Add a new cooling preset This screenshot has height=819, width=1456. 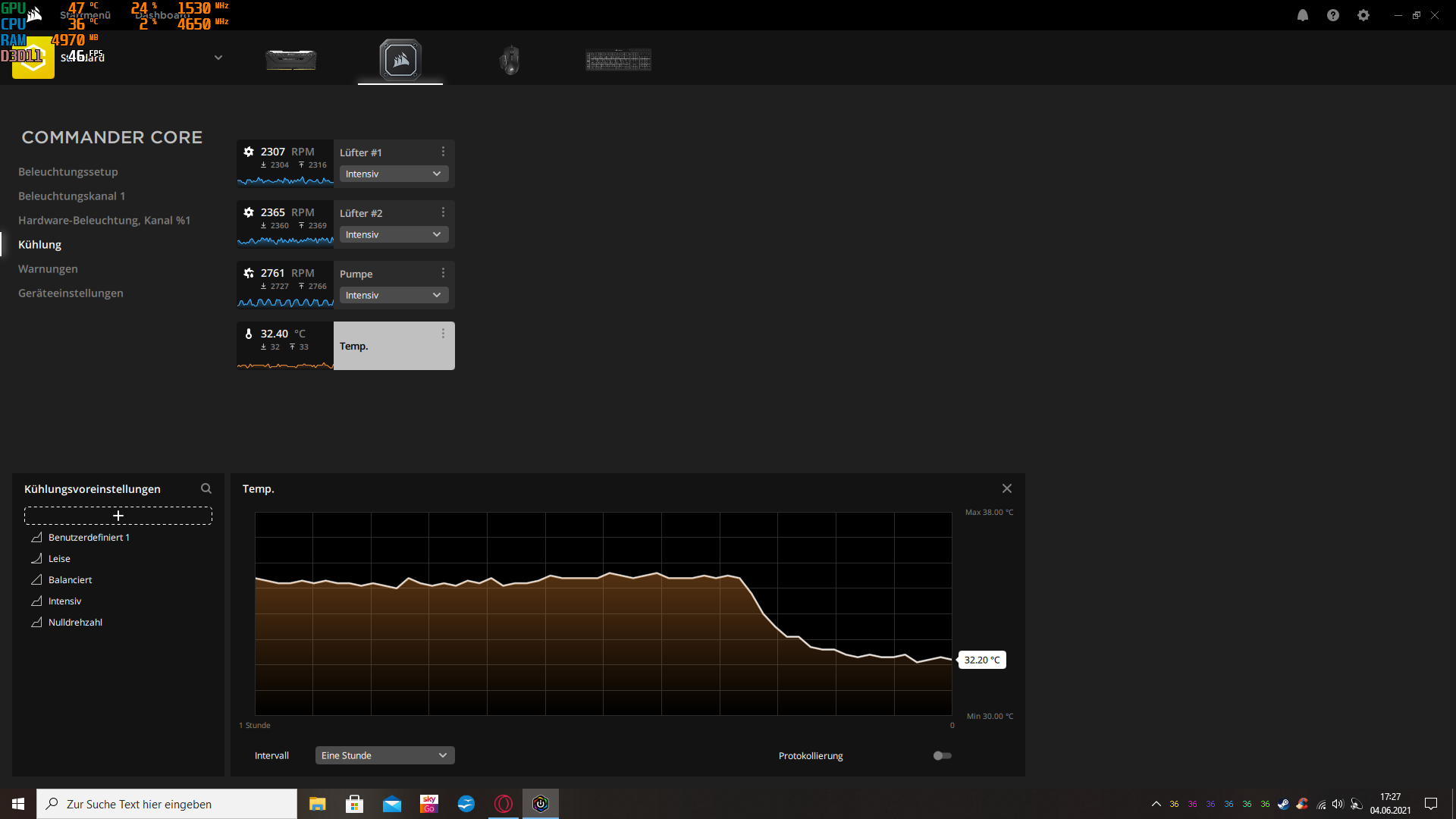pos(118,516)
